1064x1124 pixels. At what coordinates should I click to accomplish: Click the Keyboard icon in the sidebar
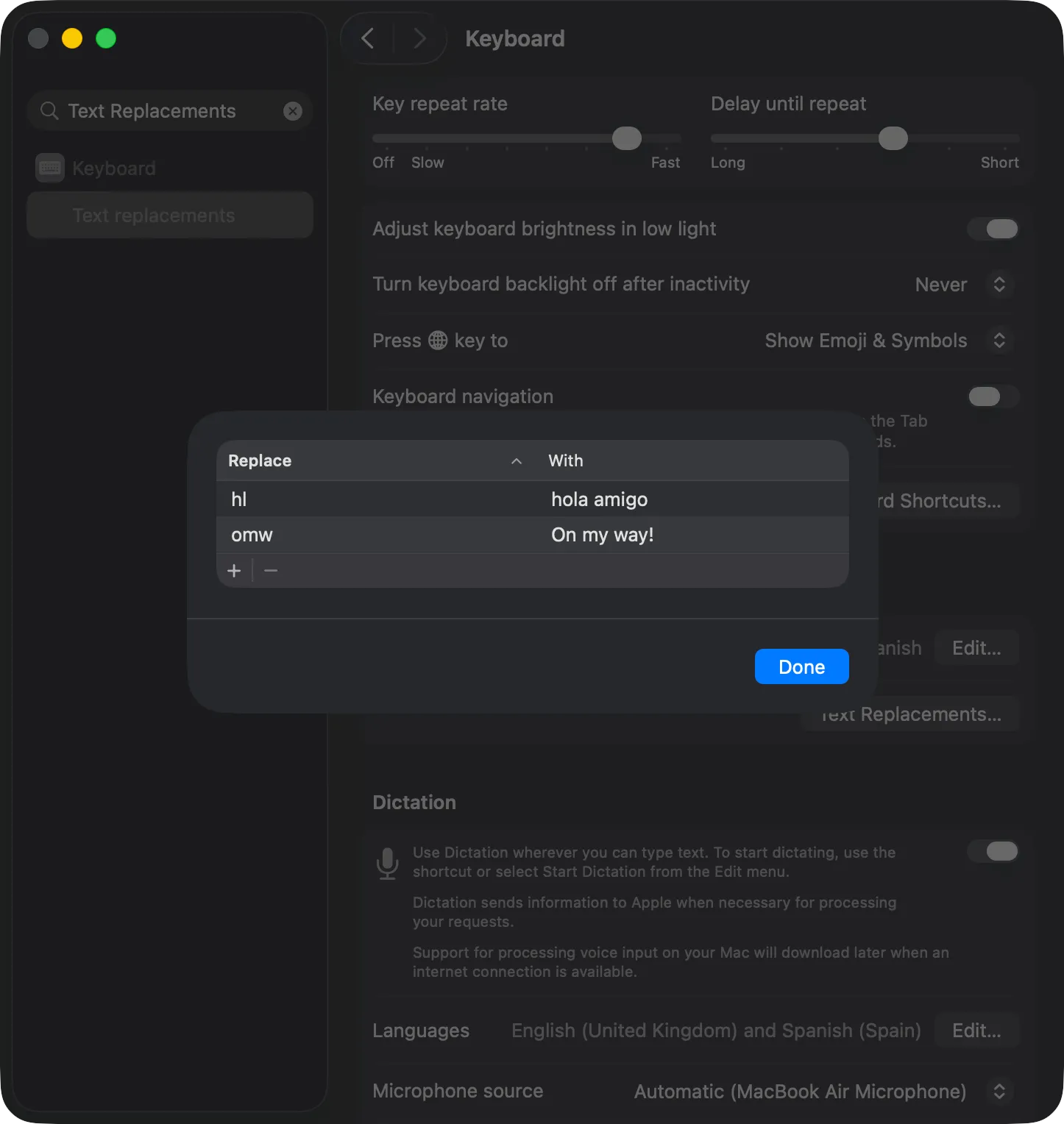click(x=50, y=168)
